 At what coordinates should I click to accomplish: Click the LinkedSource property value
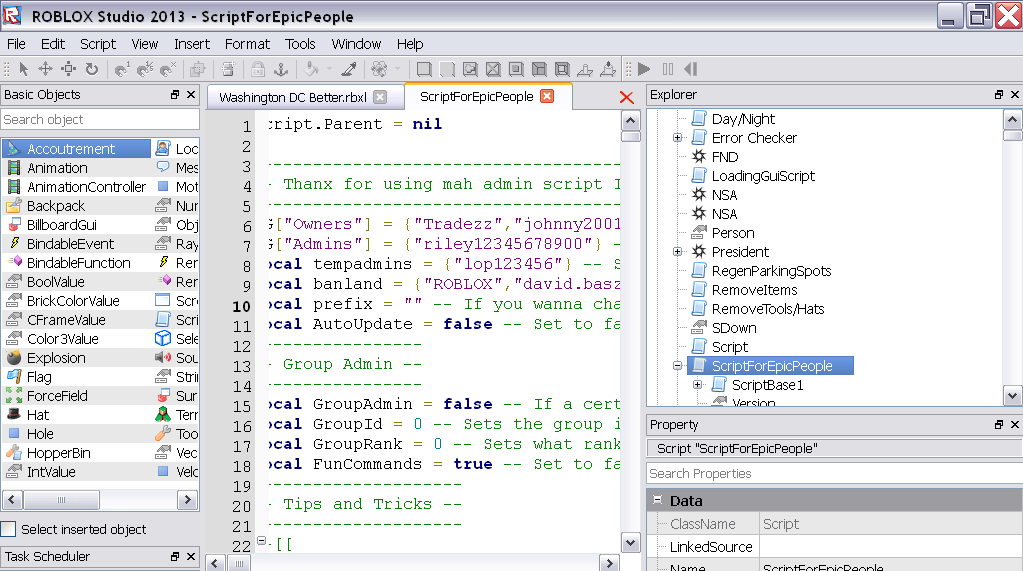coord(891,547)
